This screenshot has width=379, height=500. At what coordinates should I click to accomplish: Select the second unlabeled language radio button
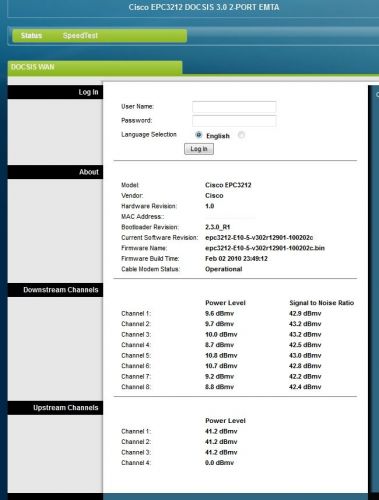[241, 135]
